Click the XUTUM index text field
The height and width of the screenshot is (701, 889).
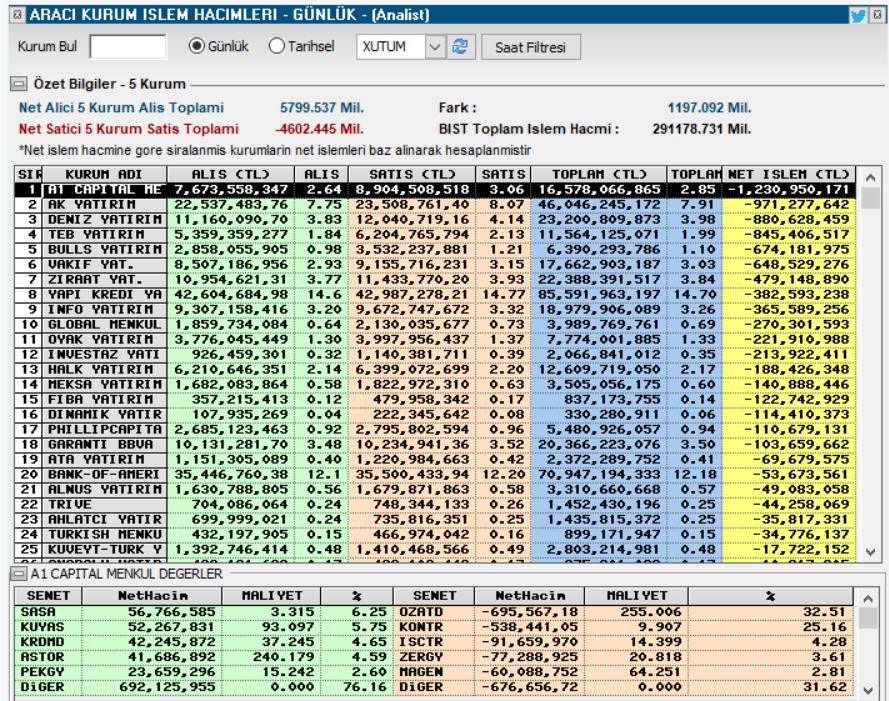coord(391,47)
